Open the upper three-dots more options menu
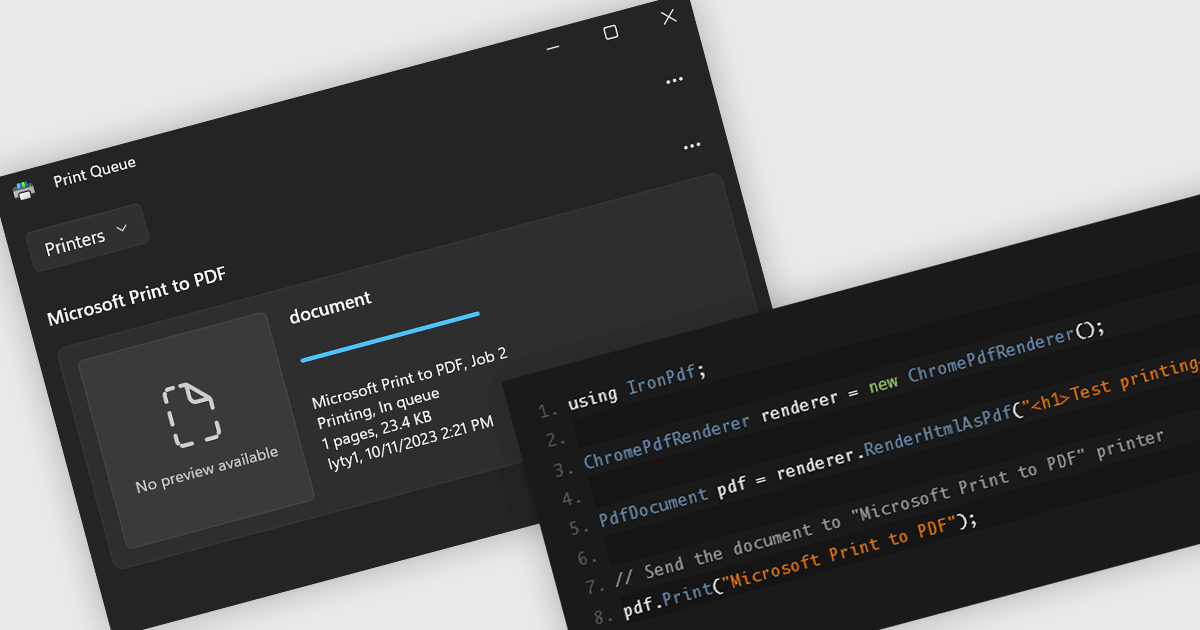 click(x=674, y=81)
